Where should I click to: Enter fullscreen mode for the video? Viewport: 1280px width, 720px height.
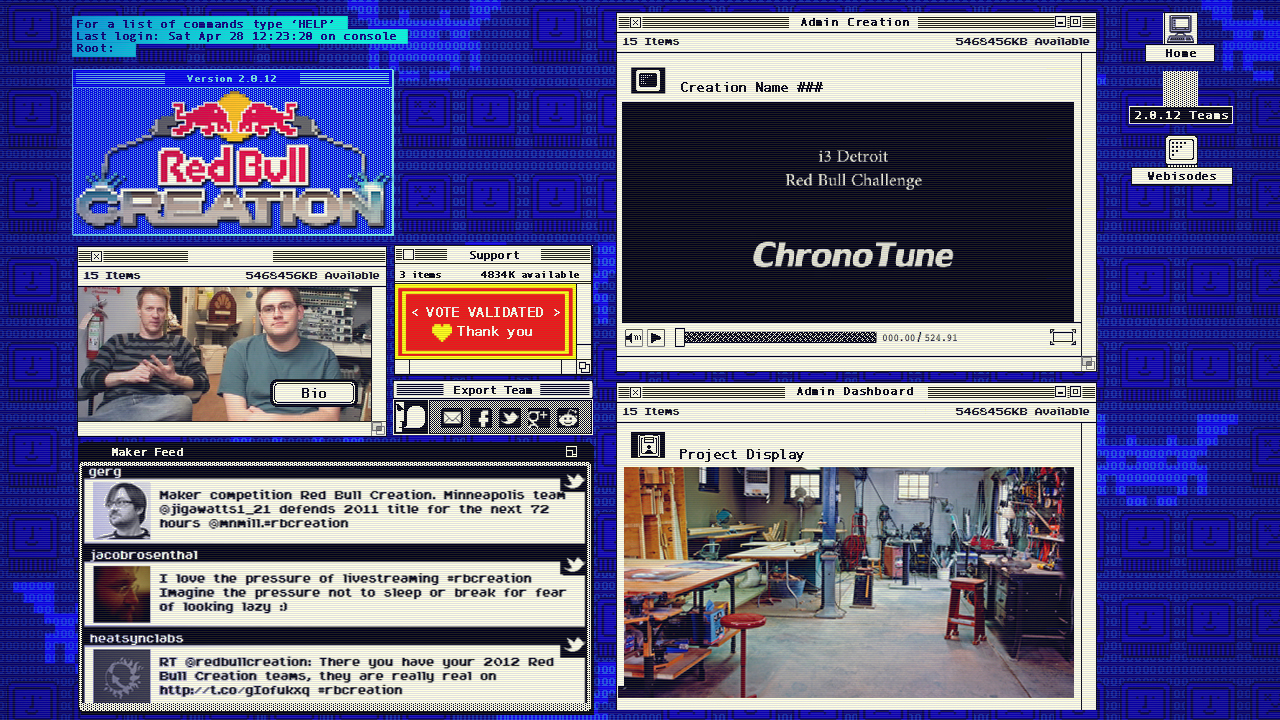(1062, 337)
